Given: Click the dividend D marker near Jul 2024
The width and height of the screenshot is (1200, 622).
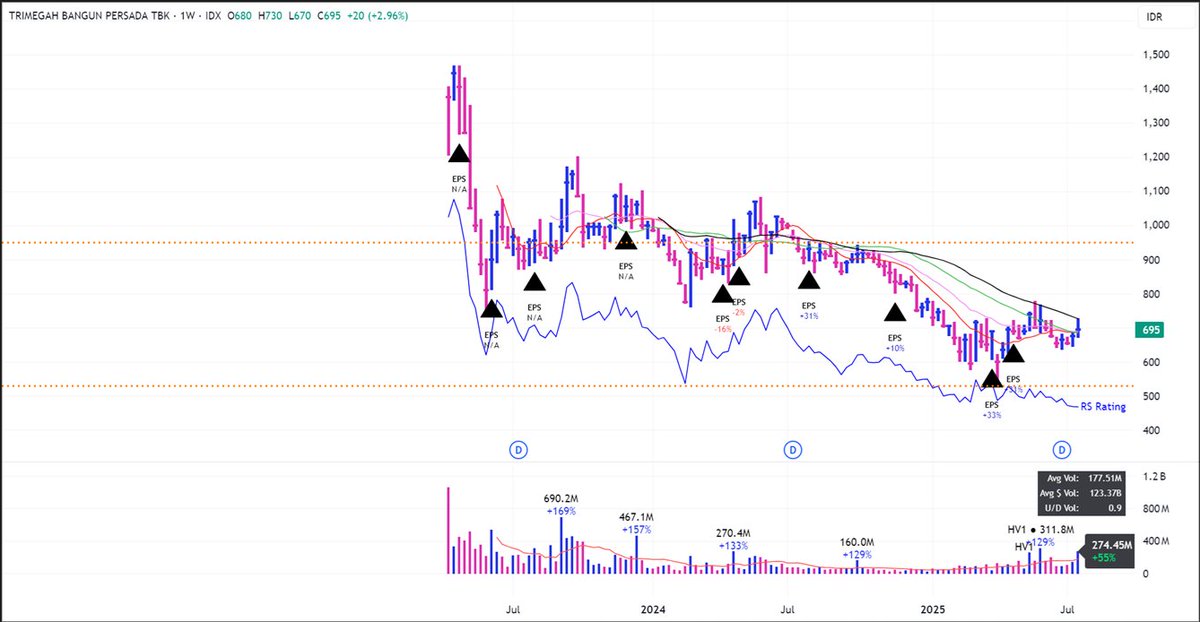Looking at the screenshot, I should (792, 449).
